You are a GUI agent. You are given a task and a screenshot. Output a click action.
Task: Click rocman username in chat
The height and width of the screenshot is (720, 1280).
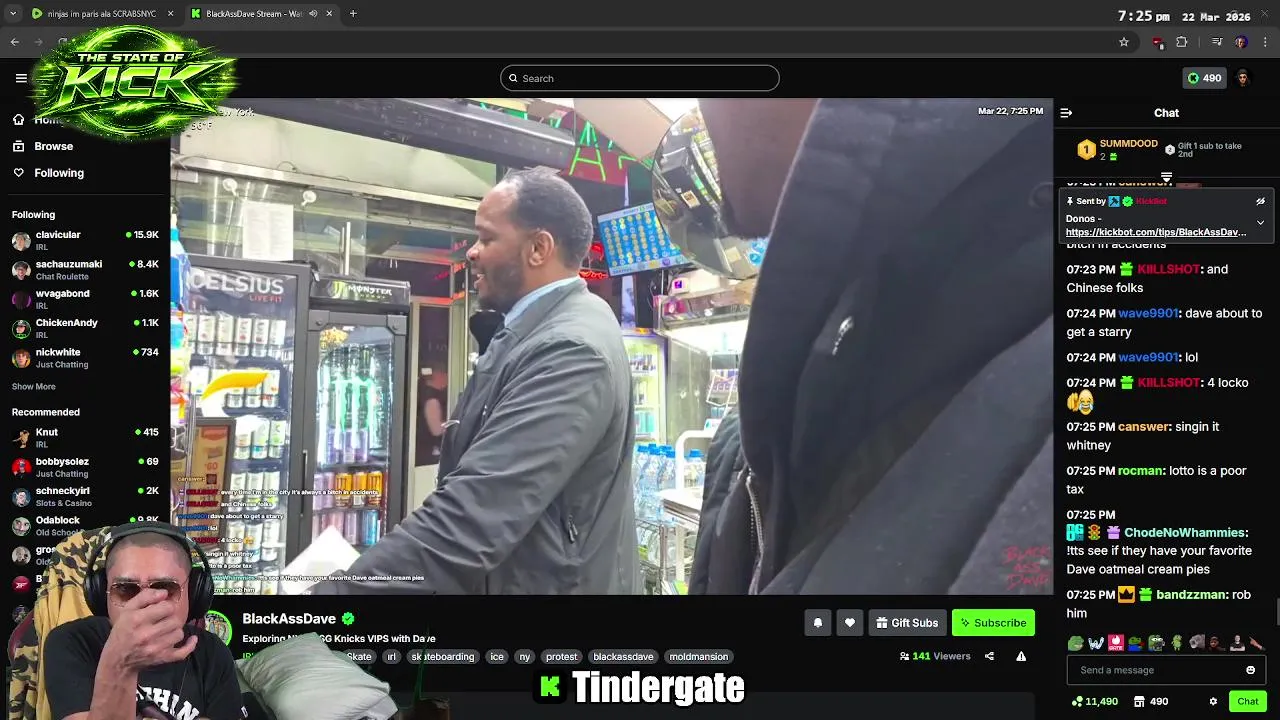1140,471
